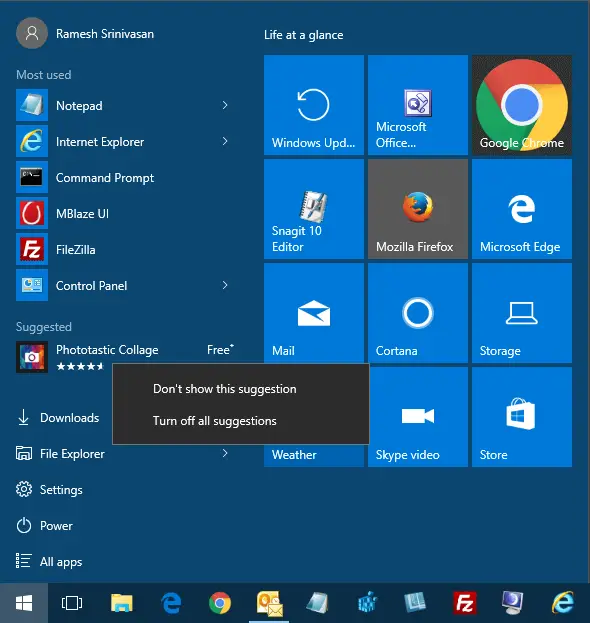The height and width of the screenshot is (623, 590).
Task: Expand File Explorer jump list arrow
Action: (x=225, y=453)
